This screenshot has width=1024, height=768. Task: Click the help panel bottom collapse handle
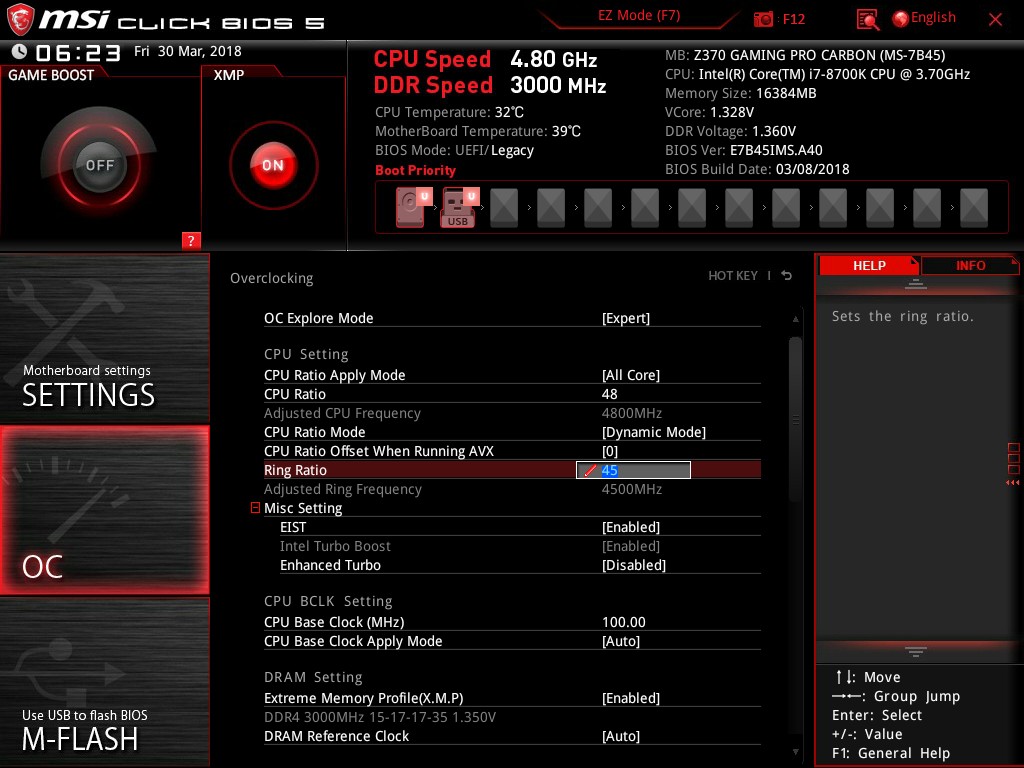click(916, 652)
